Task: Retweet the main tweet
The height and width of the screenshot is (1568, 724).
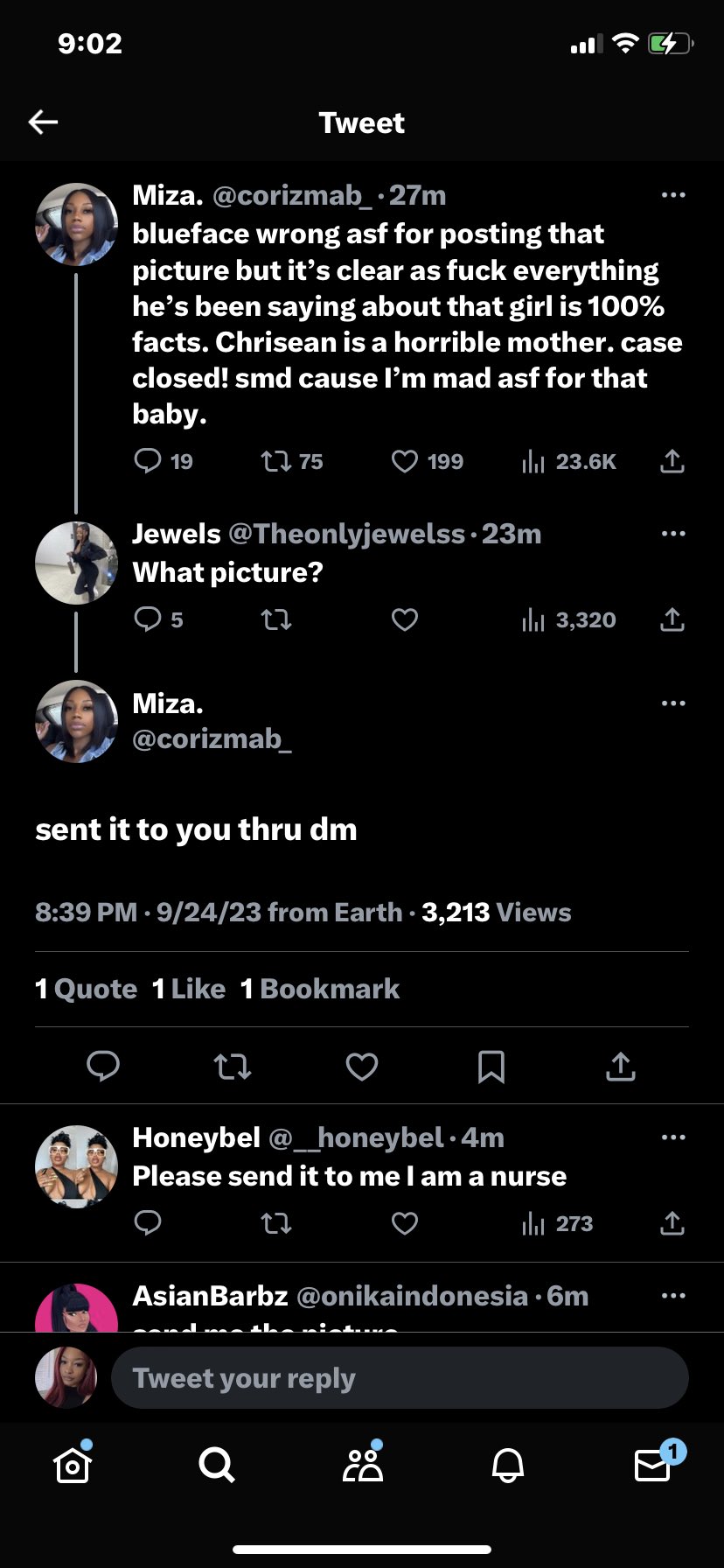Action: tap(233, 1067)
